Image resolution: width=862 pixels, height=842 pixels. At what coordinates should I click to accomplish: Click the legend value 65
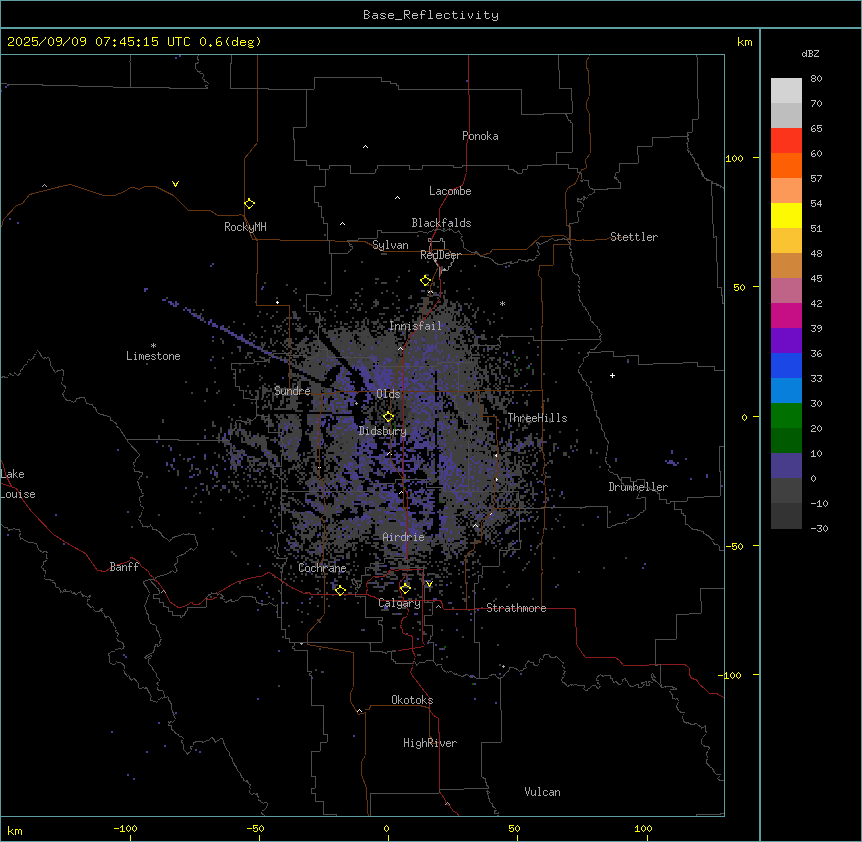pyautogui.click(x=816, y=129)
